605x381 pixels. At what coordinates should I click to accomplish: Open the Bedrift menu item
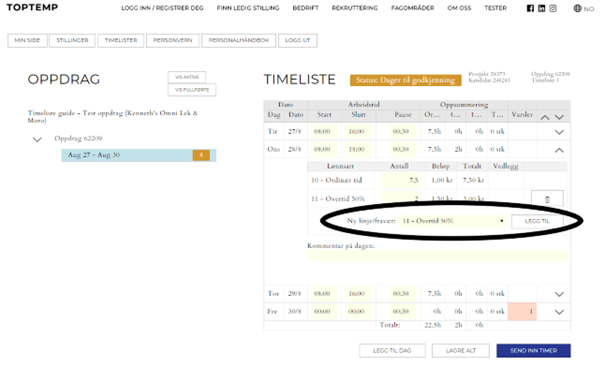point(306,8)
